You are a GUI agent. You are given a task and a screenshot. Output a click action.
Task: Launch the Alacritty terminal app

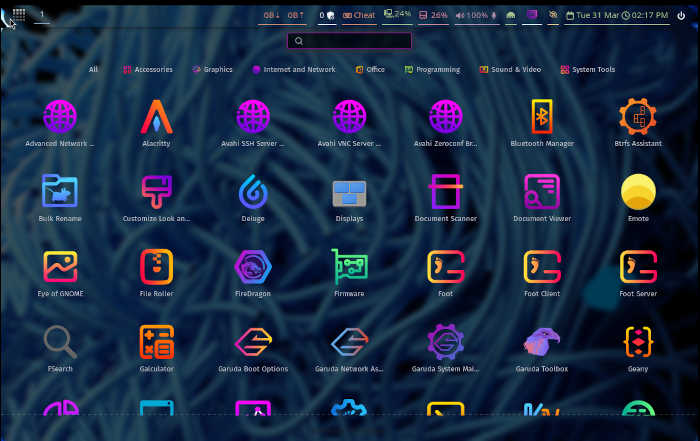point(156,118)
